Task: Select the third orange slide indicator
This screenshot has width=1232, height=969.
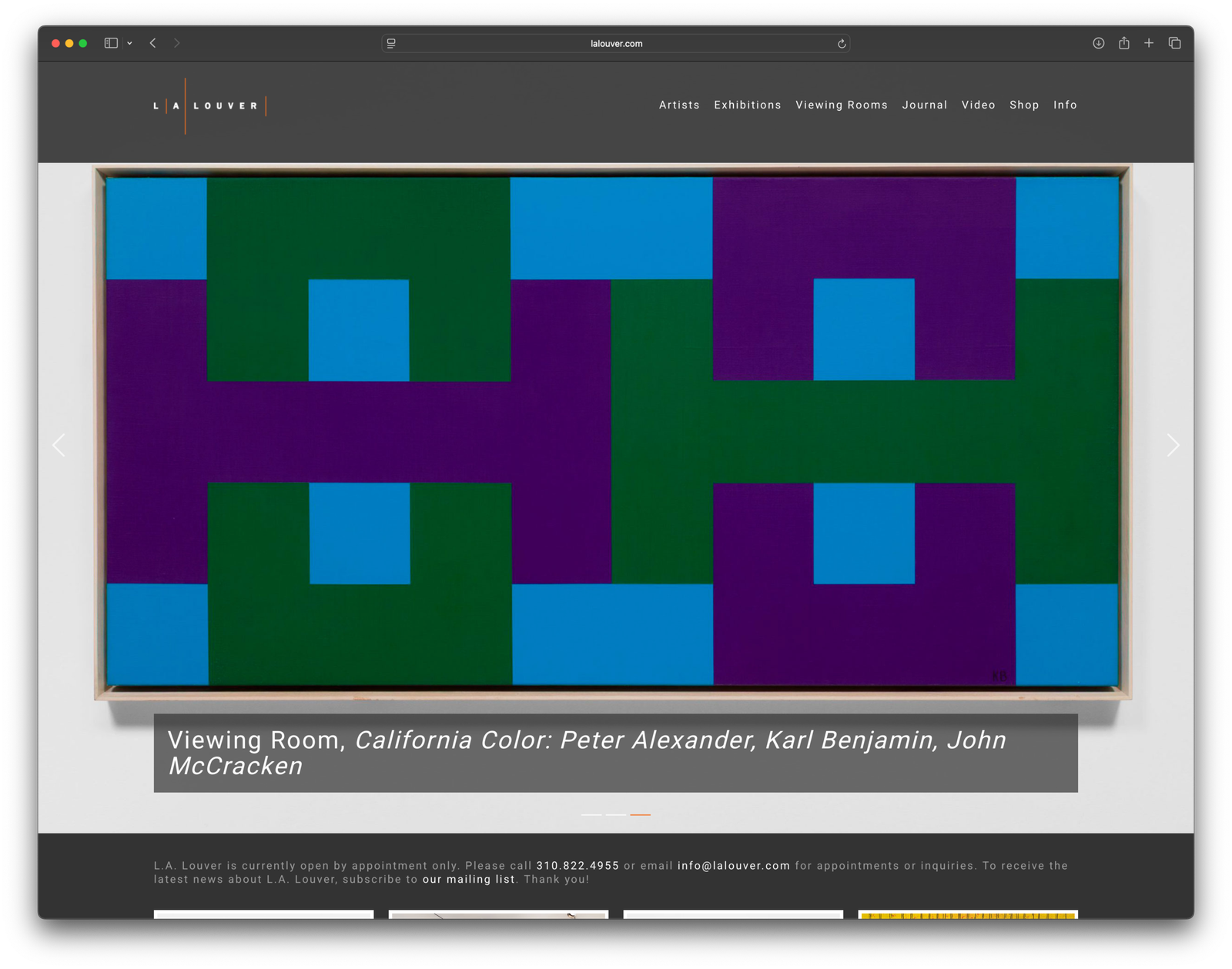Action: 641,814
